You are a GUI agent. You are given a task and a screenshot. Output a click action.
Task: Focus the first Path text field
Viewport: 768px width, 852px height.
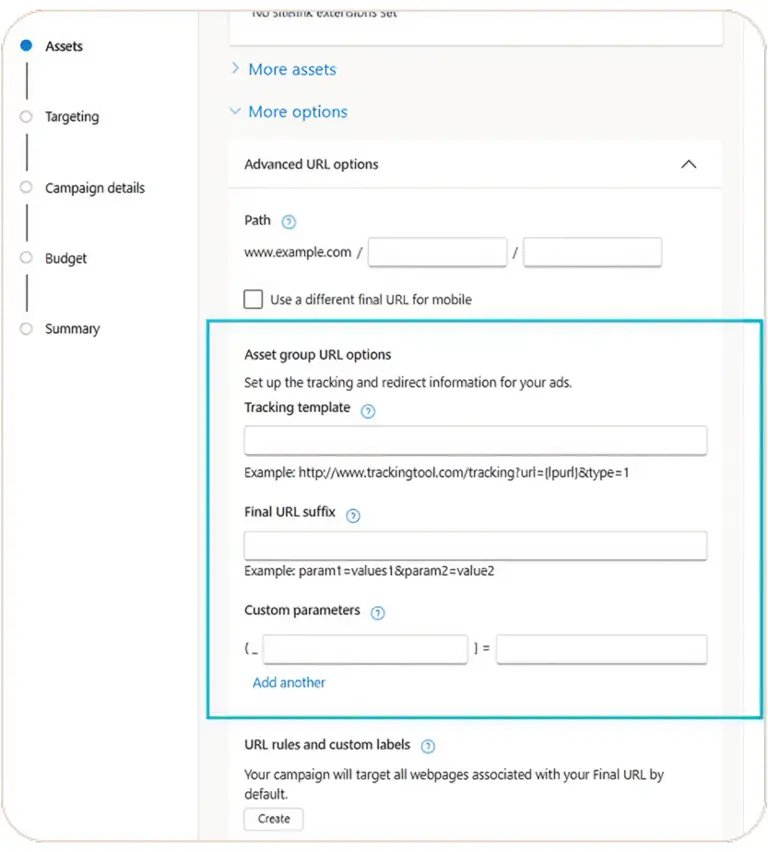438,252
